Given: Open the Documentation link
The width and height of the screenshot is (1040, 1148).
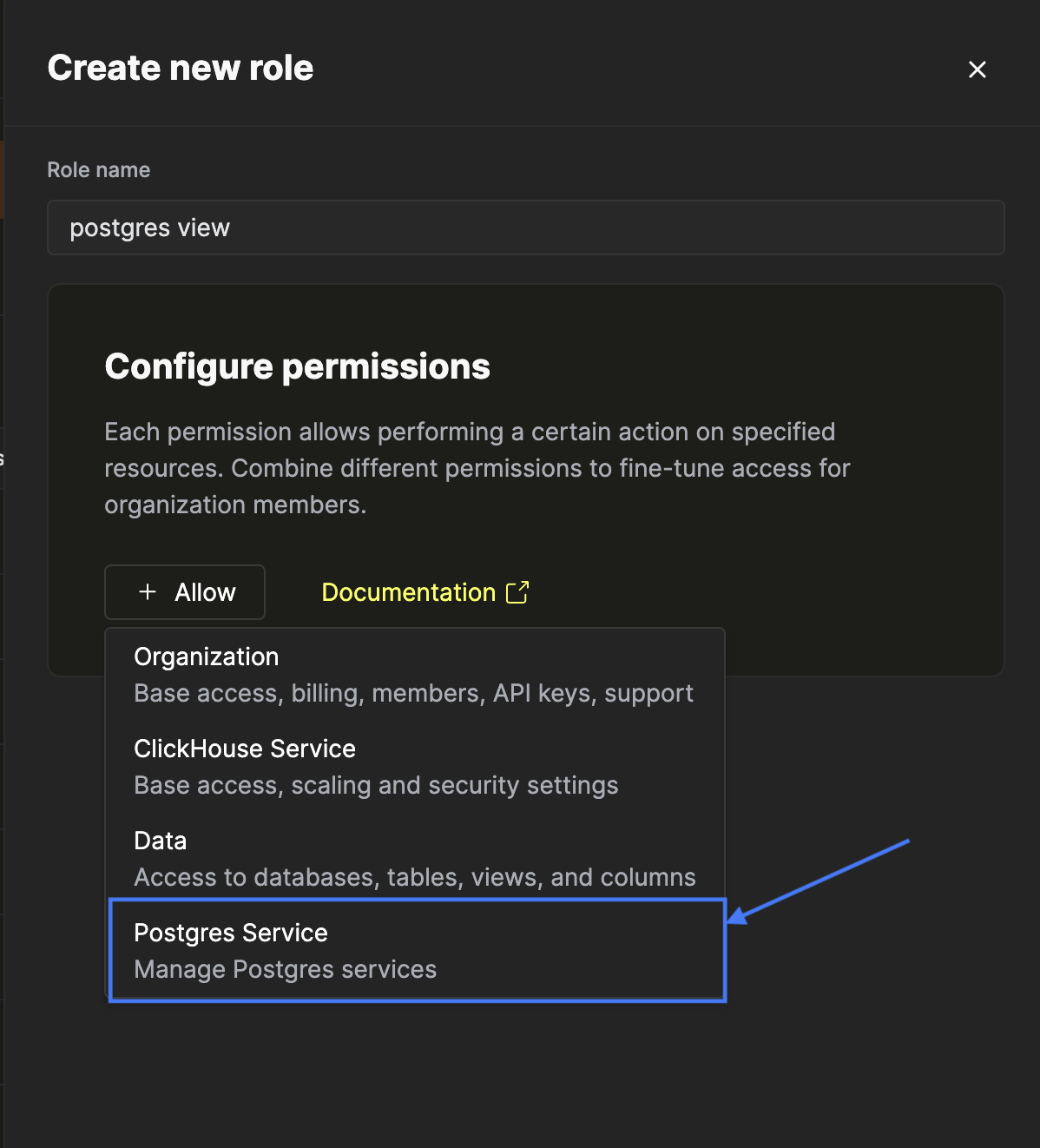Looking at the screenshot, I should (x=425, y=592).
